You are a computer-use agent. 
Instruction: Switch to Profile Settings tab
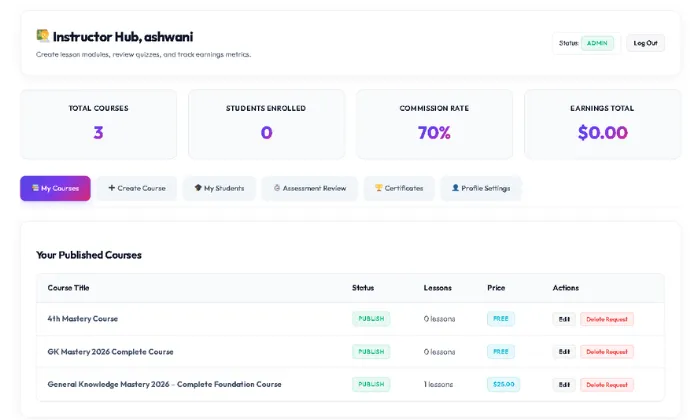(x=480, y=188)
